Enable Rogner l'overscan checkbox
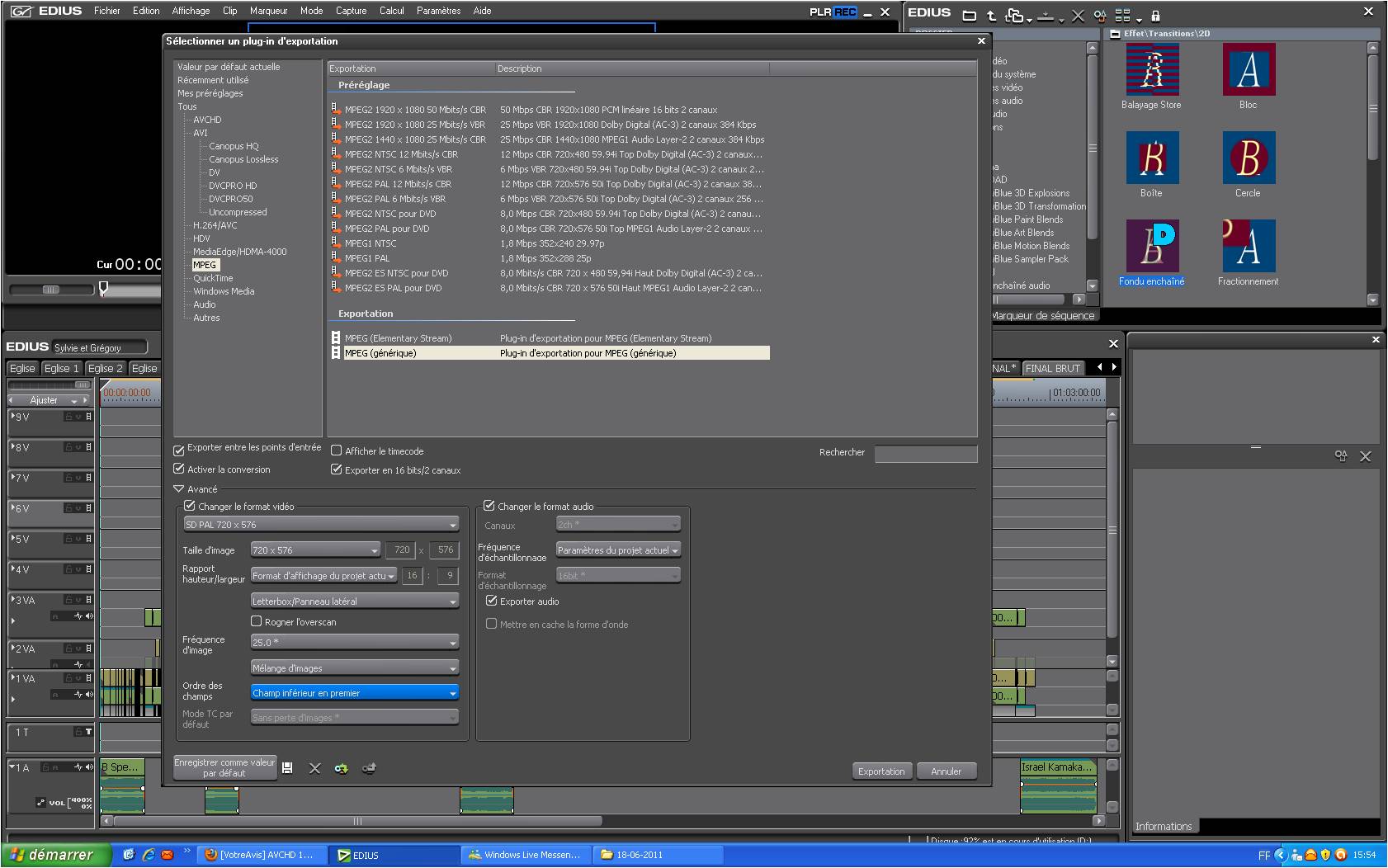The image size is (1388, 868). (257, 621)
